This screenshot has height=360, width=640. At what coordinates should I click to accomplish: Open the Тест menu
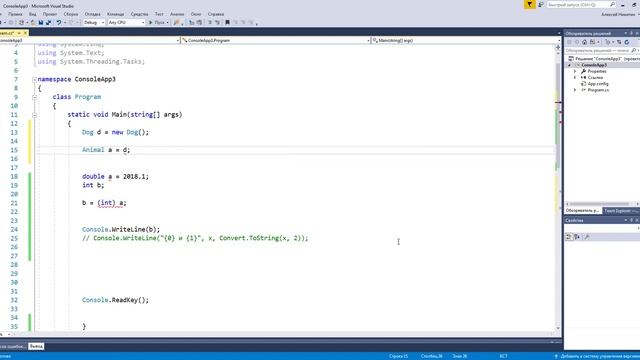[x=159, y=14]
